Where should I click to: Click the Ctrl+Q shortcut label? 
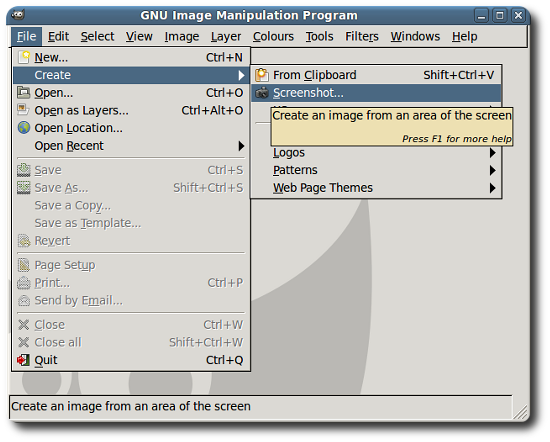(x=224, y=360)
